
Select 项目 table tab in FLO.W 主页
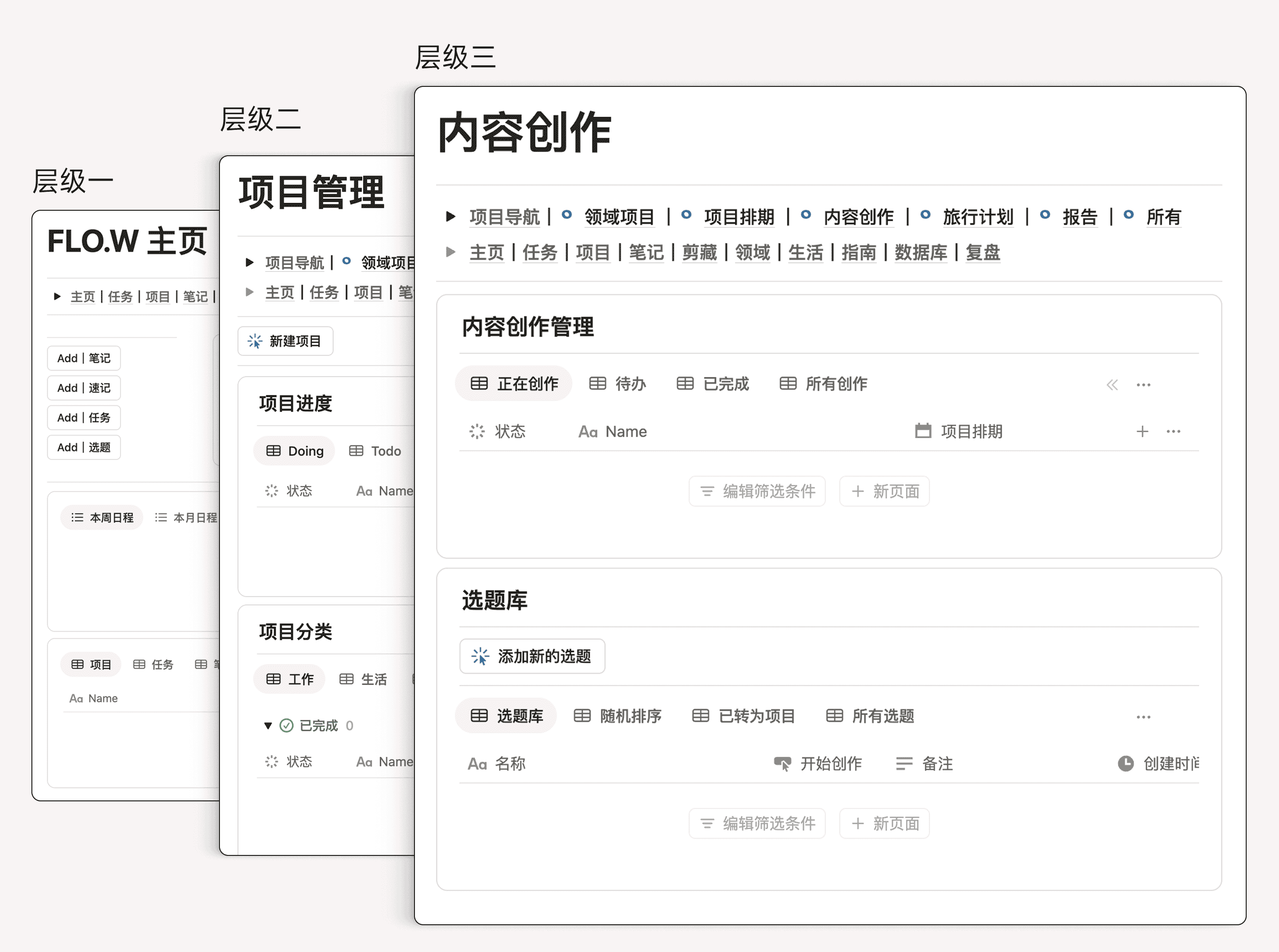tap(91, 665)
